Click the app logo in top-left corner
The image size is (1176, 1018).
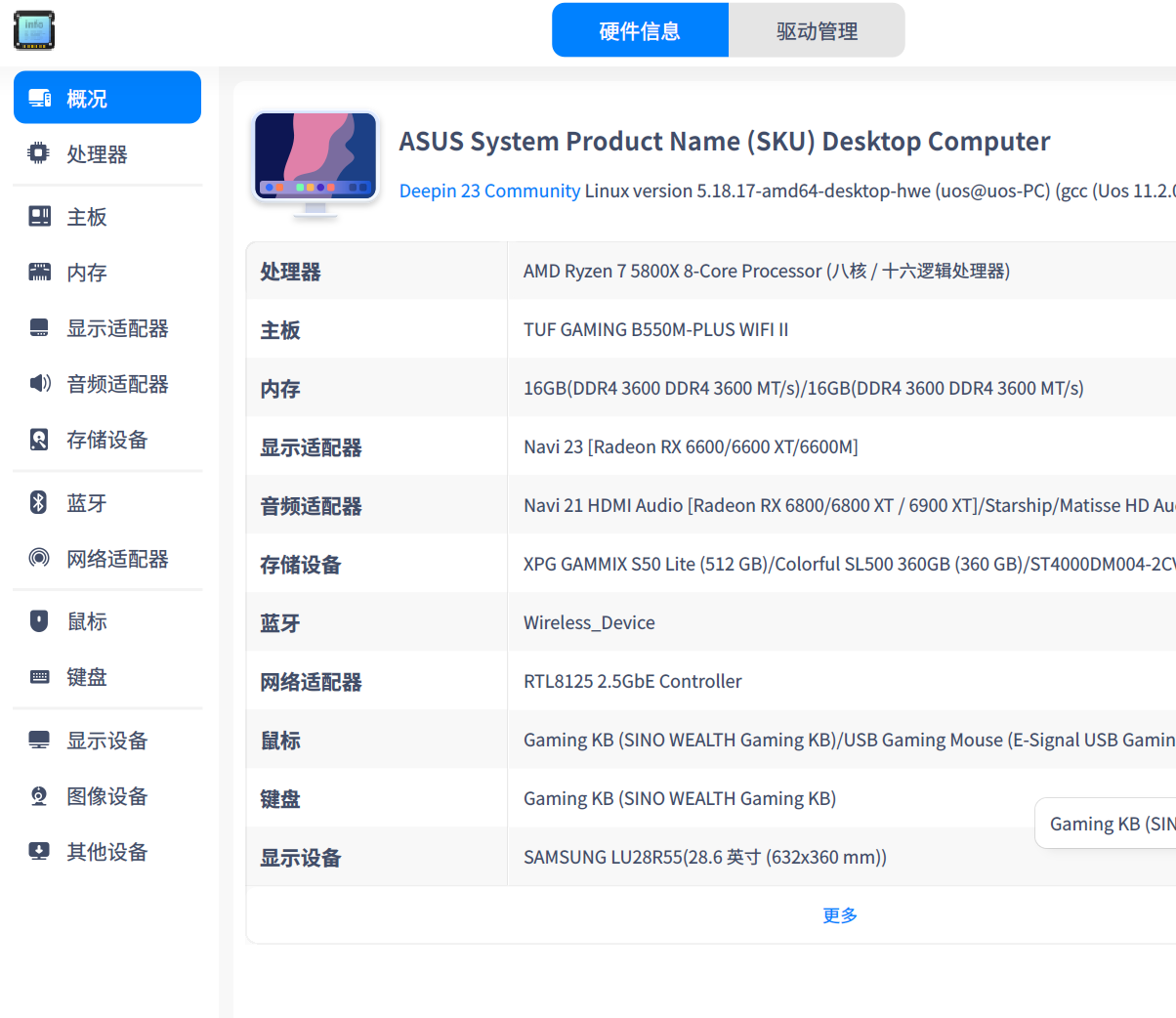[x=34, y=30]
